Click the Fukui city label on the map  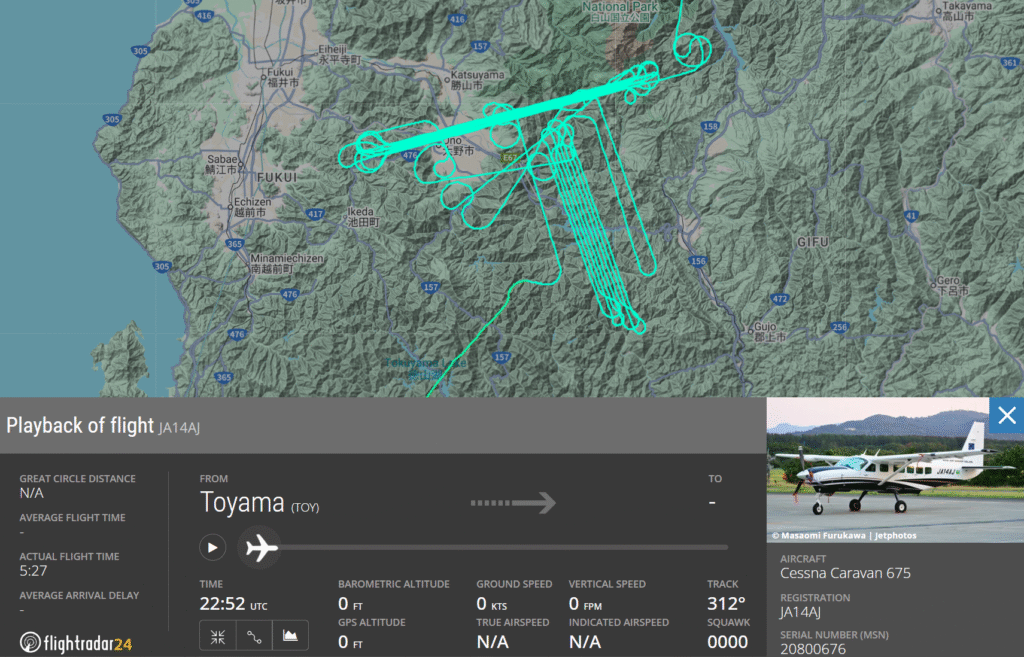coord(283,78)
